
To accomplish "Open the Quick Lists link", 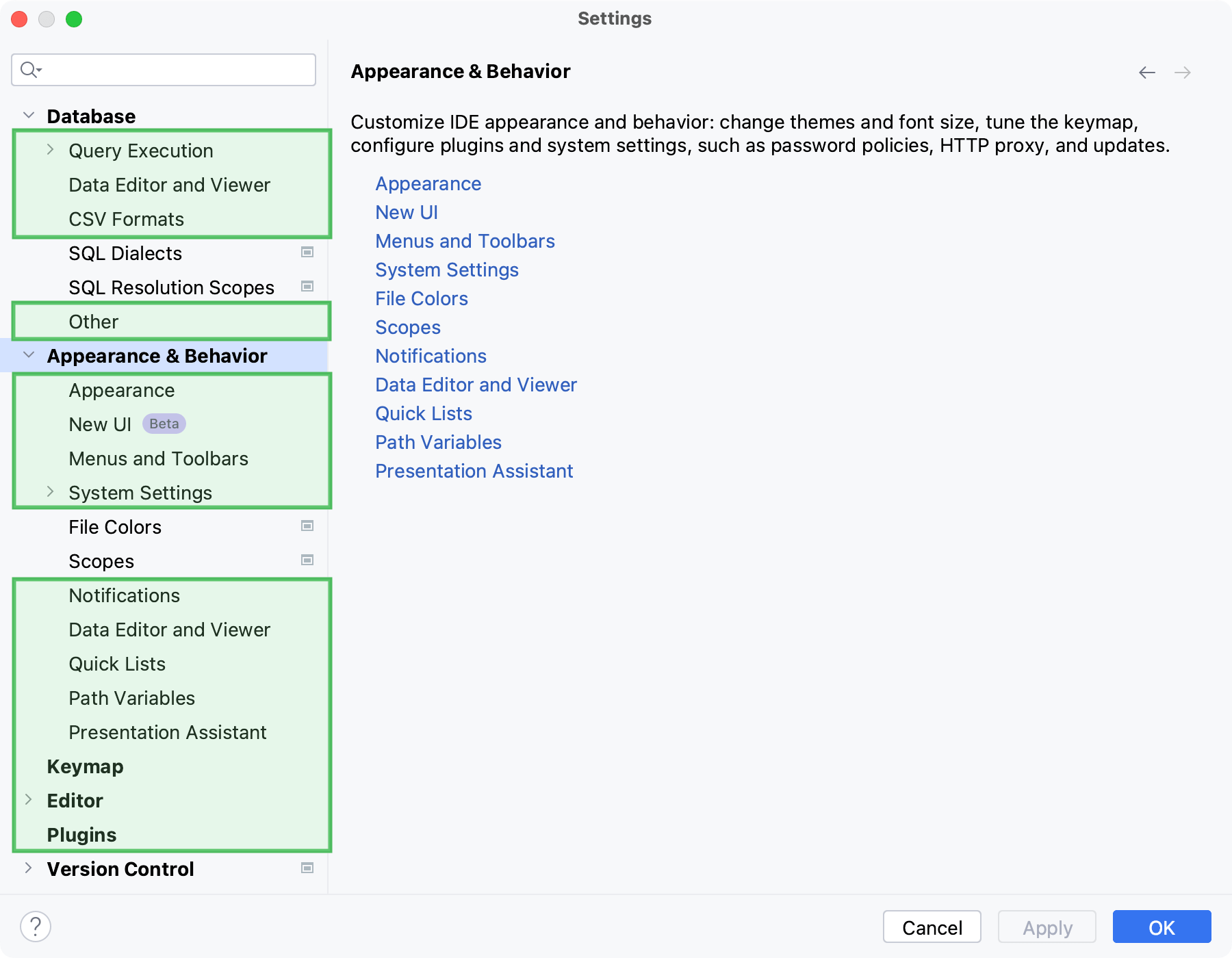I will point(424,414).
